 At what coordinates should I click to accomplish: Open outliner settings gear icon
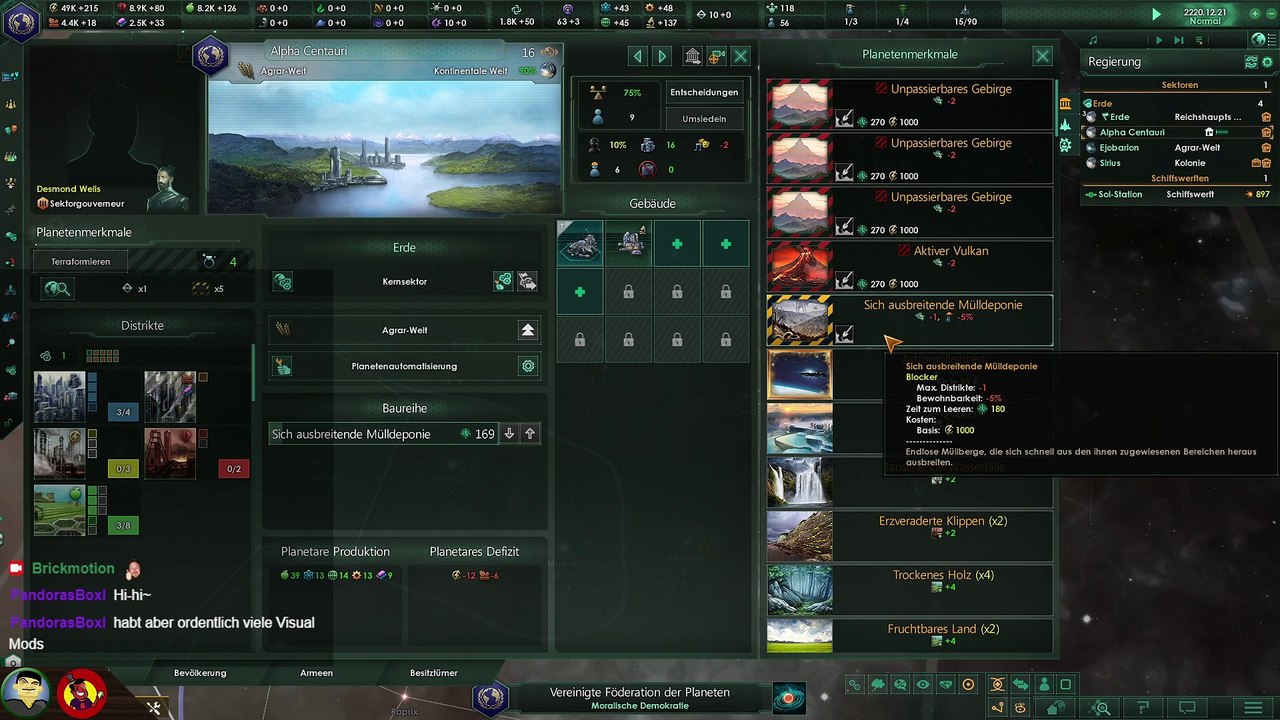pos(1265,62)
